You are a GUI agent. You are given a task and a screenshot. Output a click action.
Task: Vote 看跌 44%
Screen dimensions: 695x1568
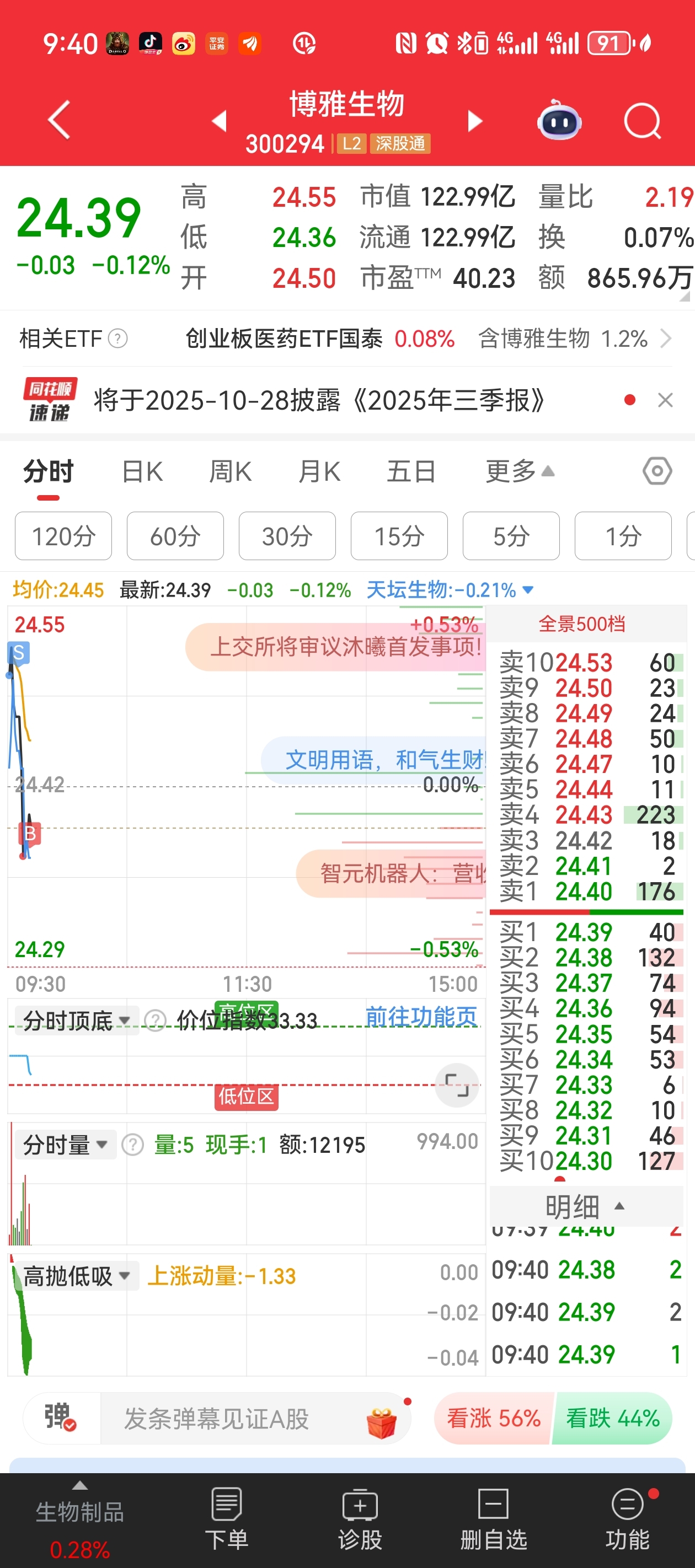coord(613,1418)
